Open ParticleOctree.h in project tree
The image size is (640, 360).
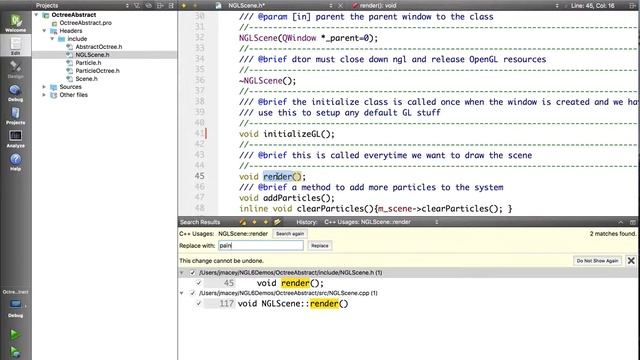pos(97,71)
